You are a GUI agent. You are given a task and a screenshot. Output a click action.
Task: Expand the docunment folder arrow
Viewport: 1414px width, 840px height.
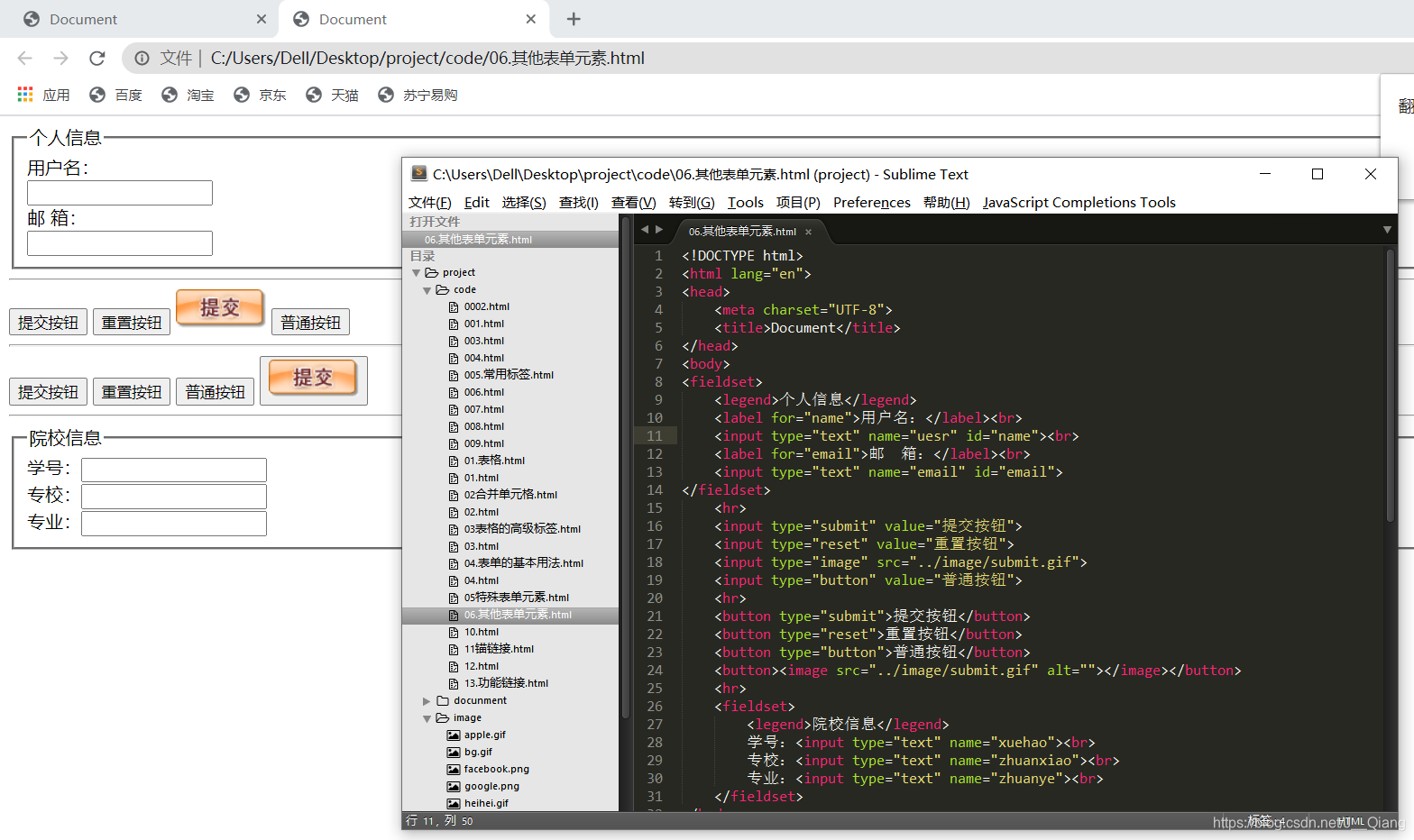(x=427, y=701)
